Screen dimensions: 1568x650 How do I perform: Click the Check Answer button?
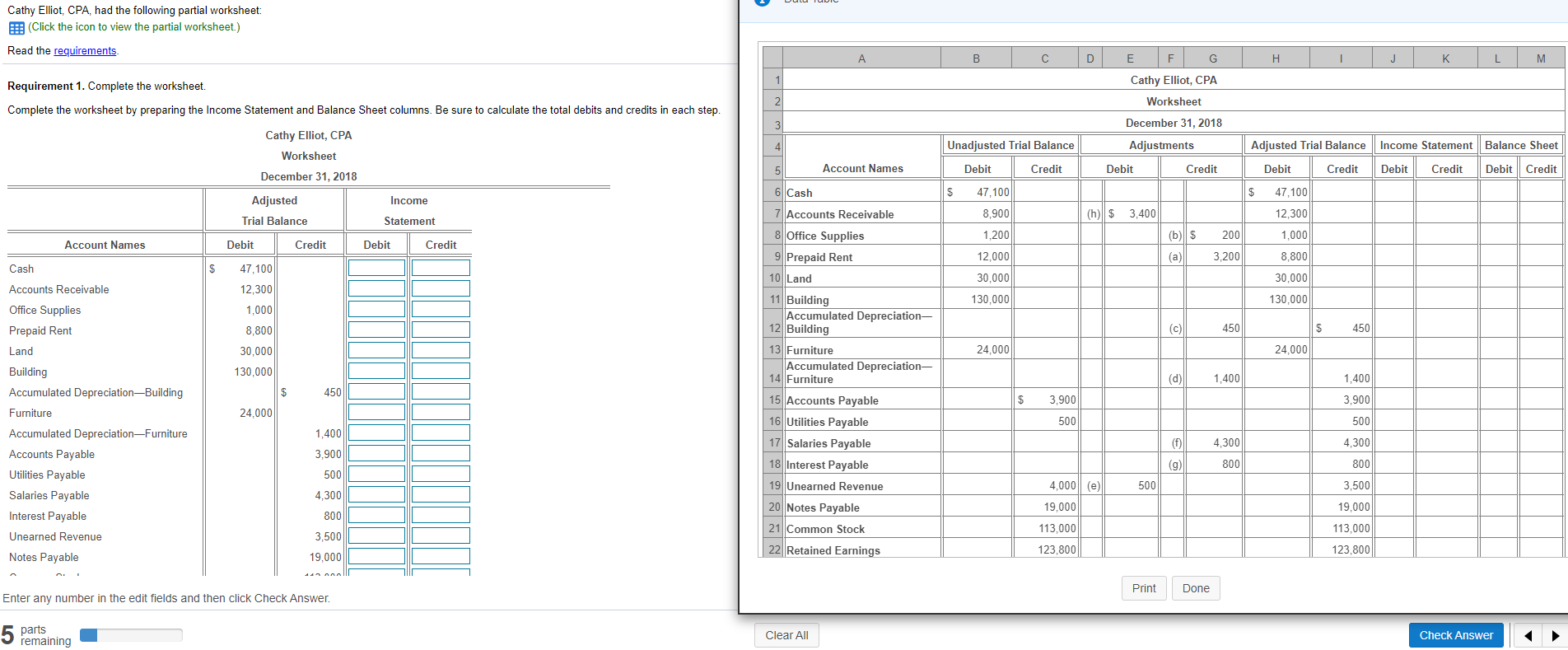coord(1456,635)
